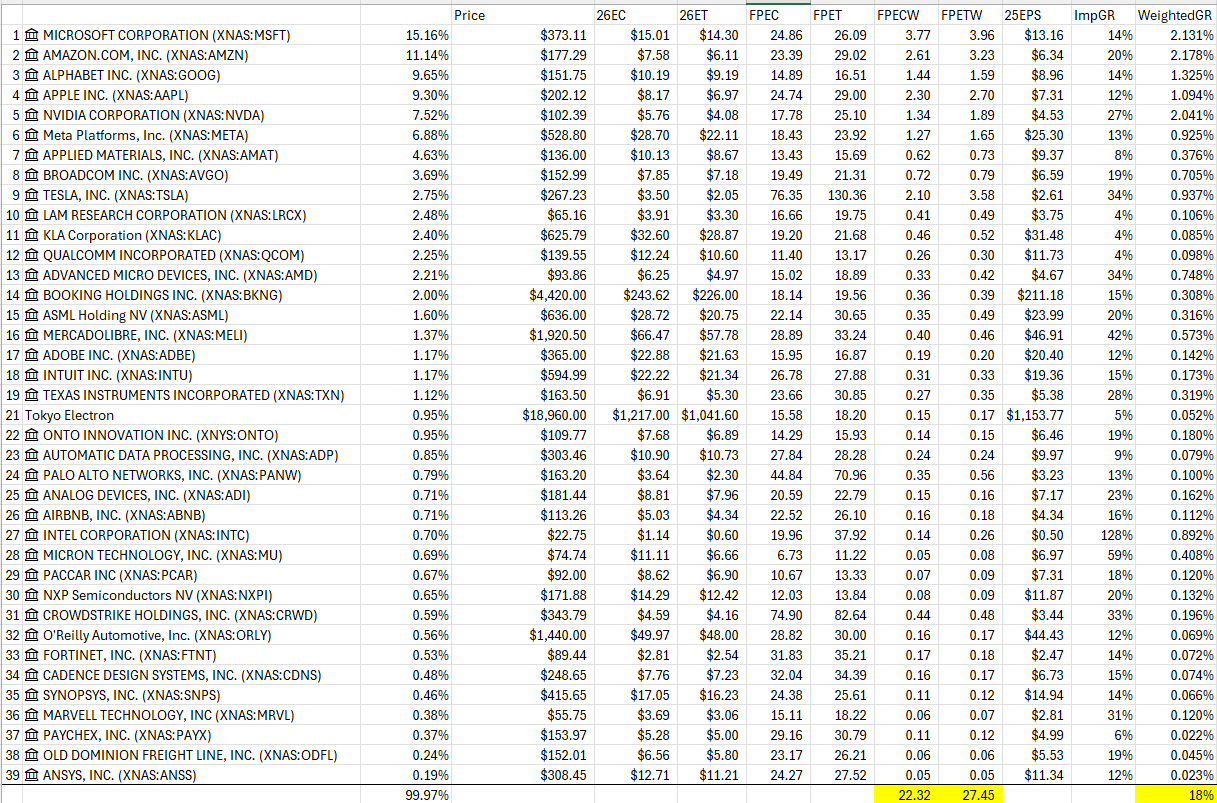Select the yellow FPETW total 27.45
This screenshot has height=803, width=1217.
click(969, 795)
